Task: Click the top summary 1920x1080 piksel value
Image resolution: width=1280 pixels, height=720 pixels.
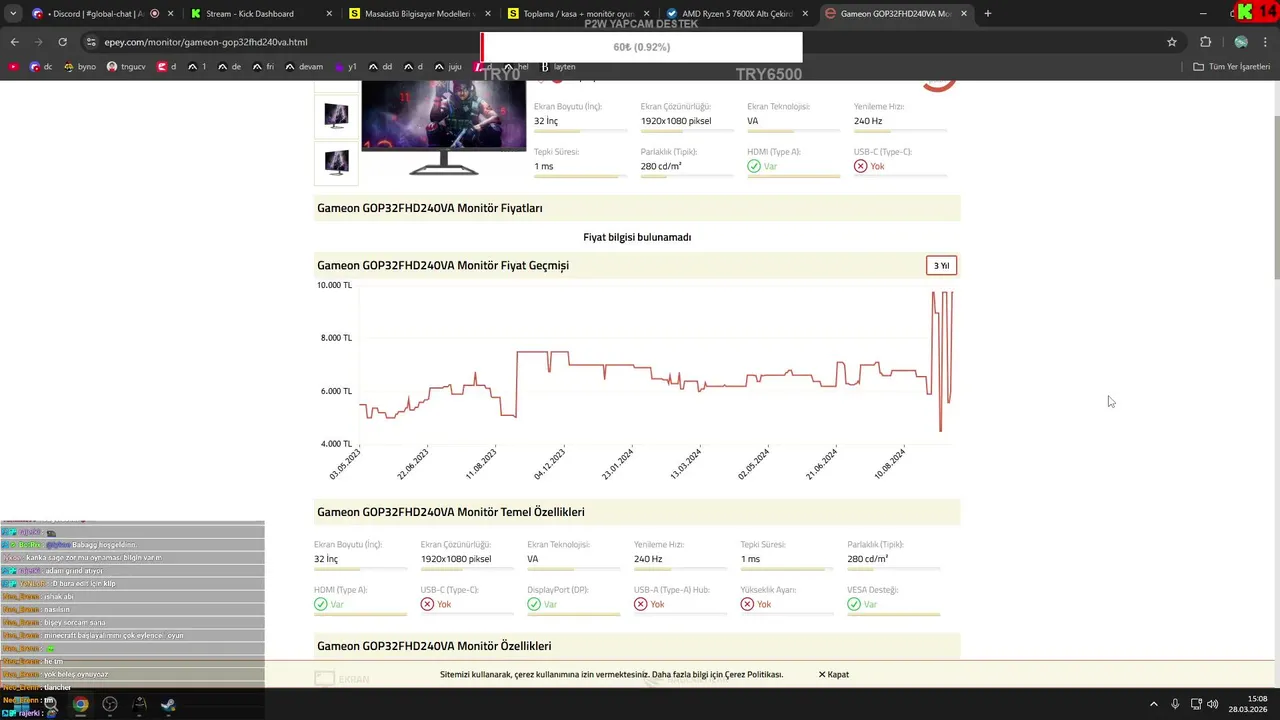Action: click(676, 121)
